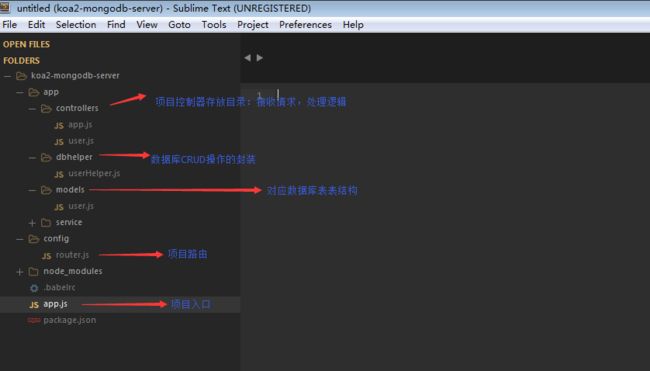Collapse the dbhelper folder
The image size is (650, 371).
[x=32, y=158]
